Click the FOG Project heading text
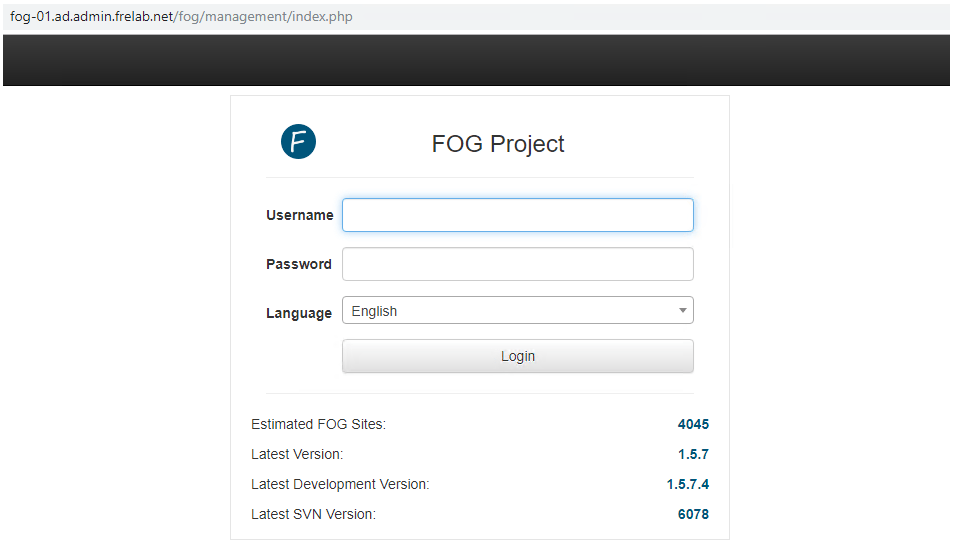This screenshot has width=955, height=547. tap(498, 144)
